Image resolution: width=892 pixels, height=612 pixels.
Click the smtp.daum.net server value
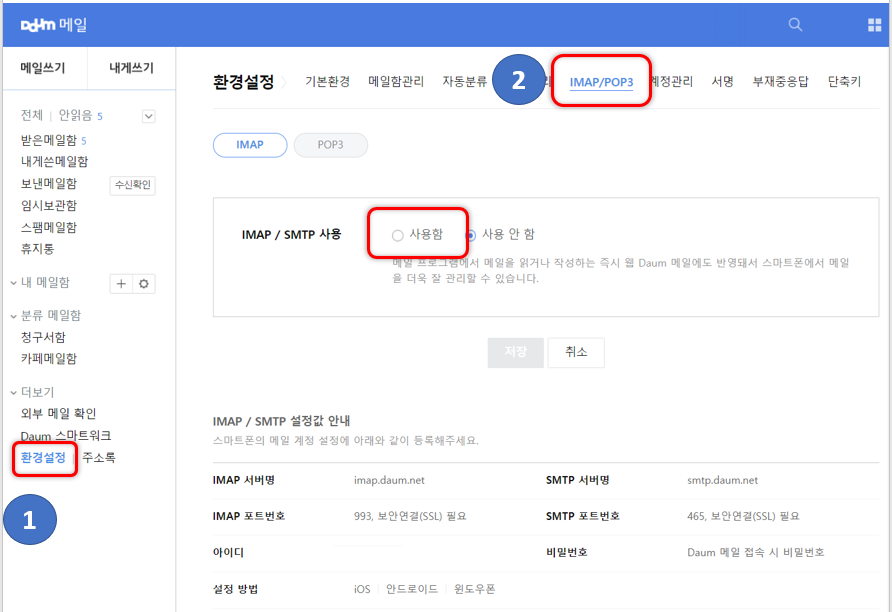tap(722, 481)
